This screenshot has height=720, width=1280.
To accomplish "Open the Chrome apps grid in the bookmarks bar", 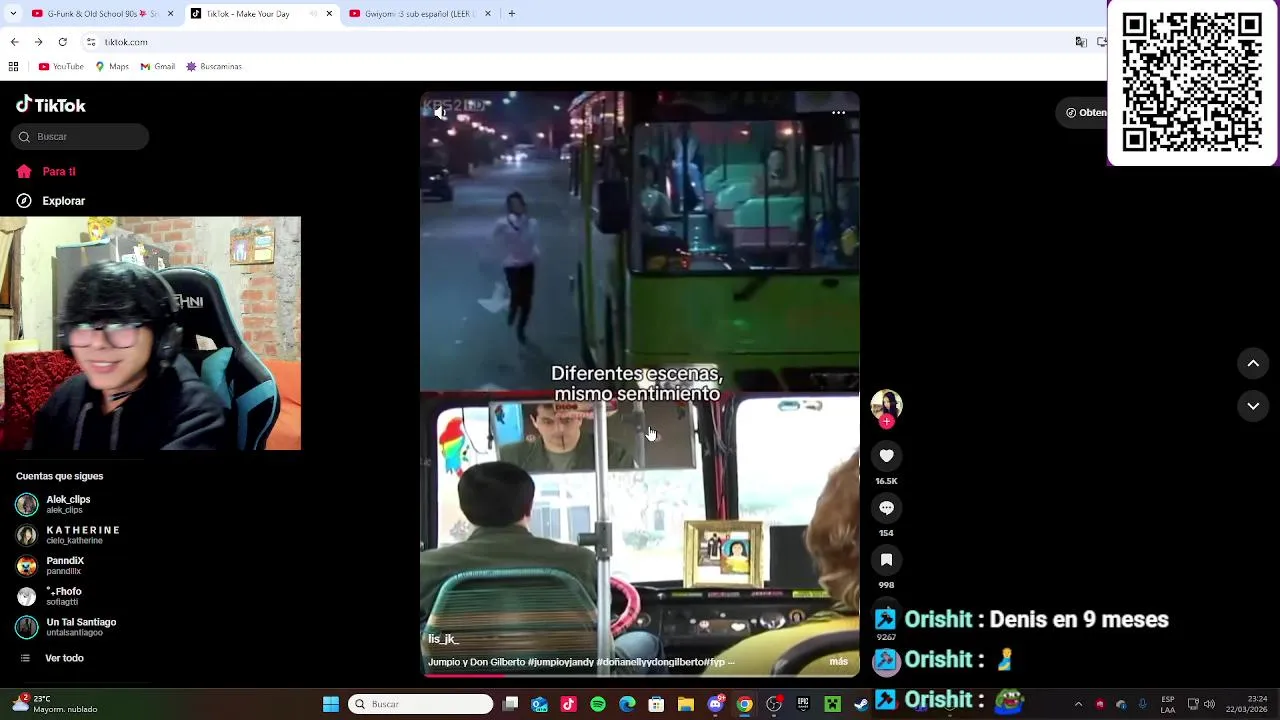I will coord(13,67).
